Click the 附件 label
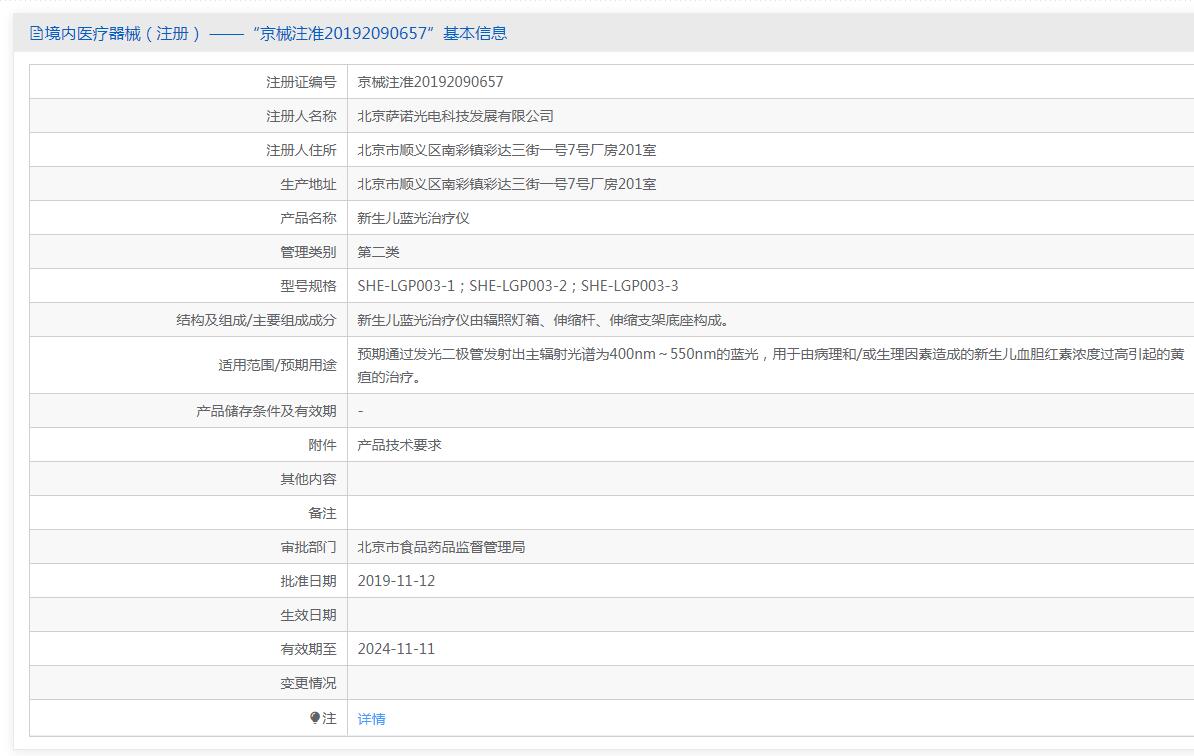The height and width of the screenshot is (756, 1194). click(x=322, y=445)
